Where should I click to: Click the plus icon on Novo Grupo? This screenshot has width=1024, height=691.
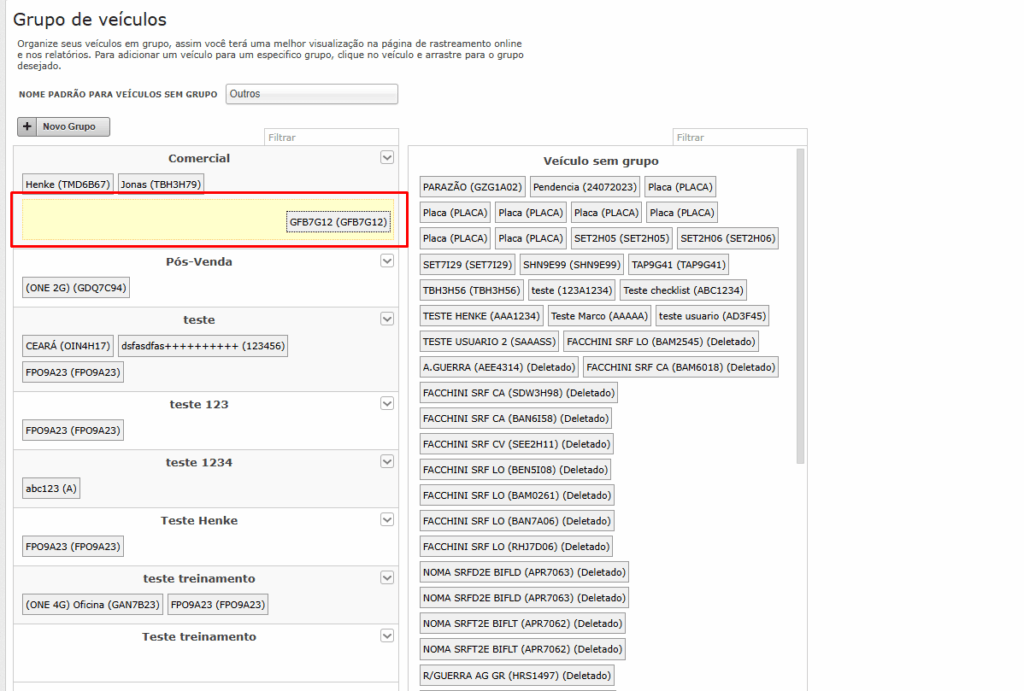[28, 127]
